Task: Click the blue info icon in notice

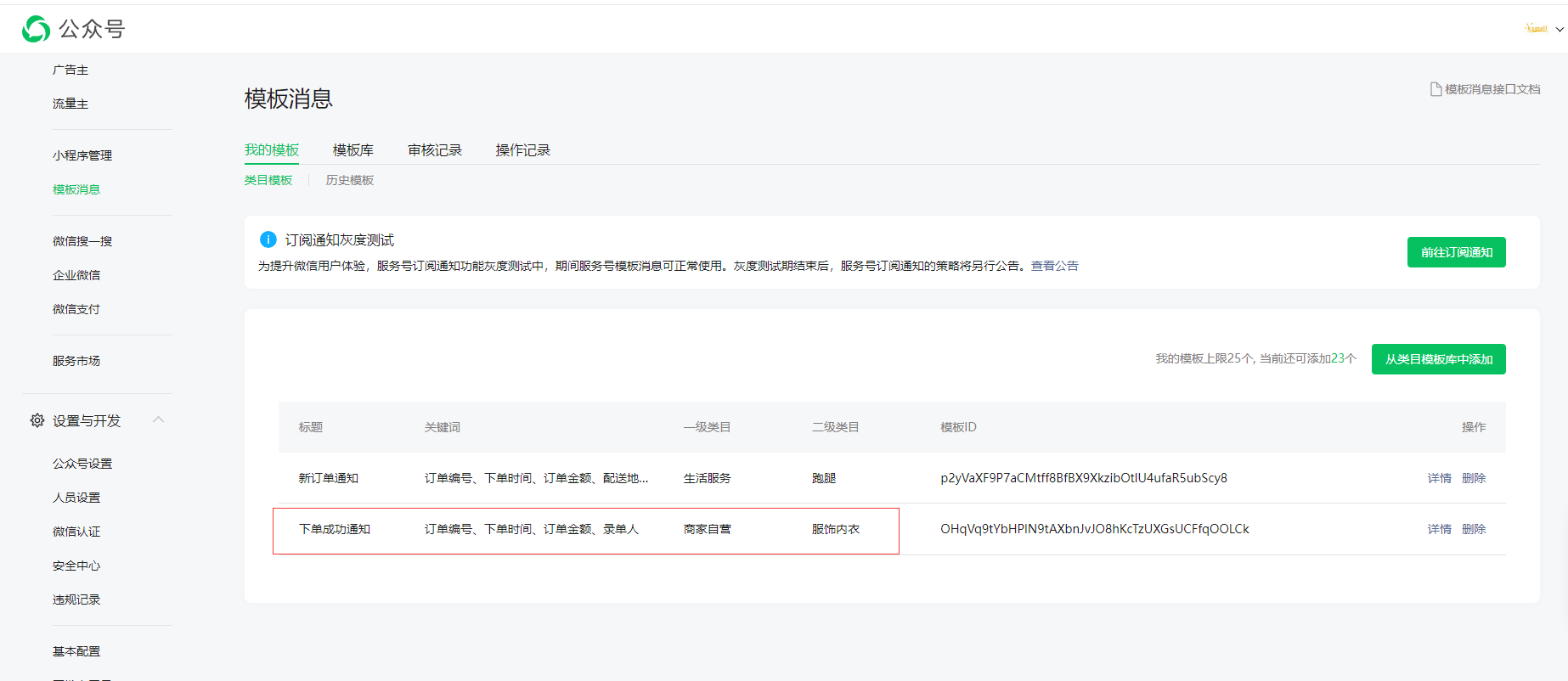Action: pyautogui.click(x=268, y=239)
